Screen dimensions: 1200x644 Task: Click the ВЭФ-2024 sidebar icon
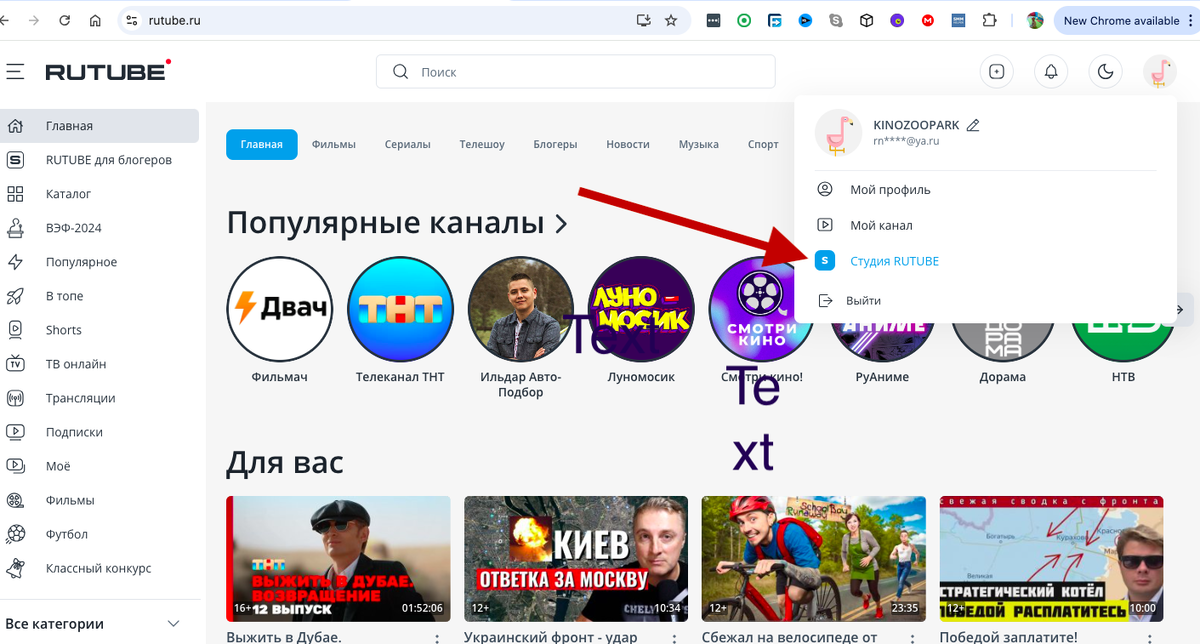tap(16, 228)
